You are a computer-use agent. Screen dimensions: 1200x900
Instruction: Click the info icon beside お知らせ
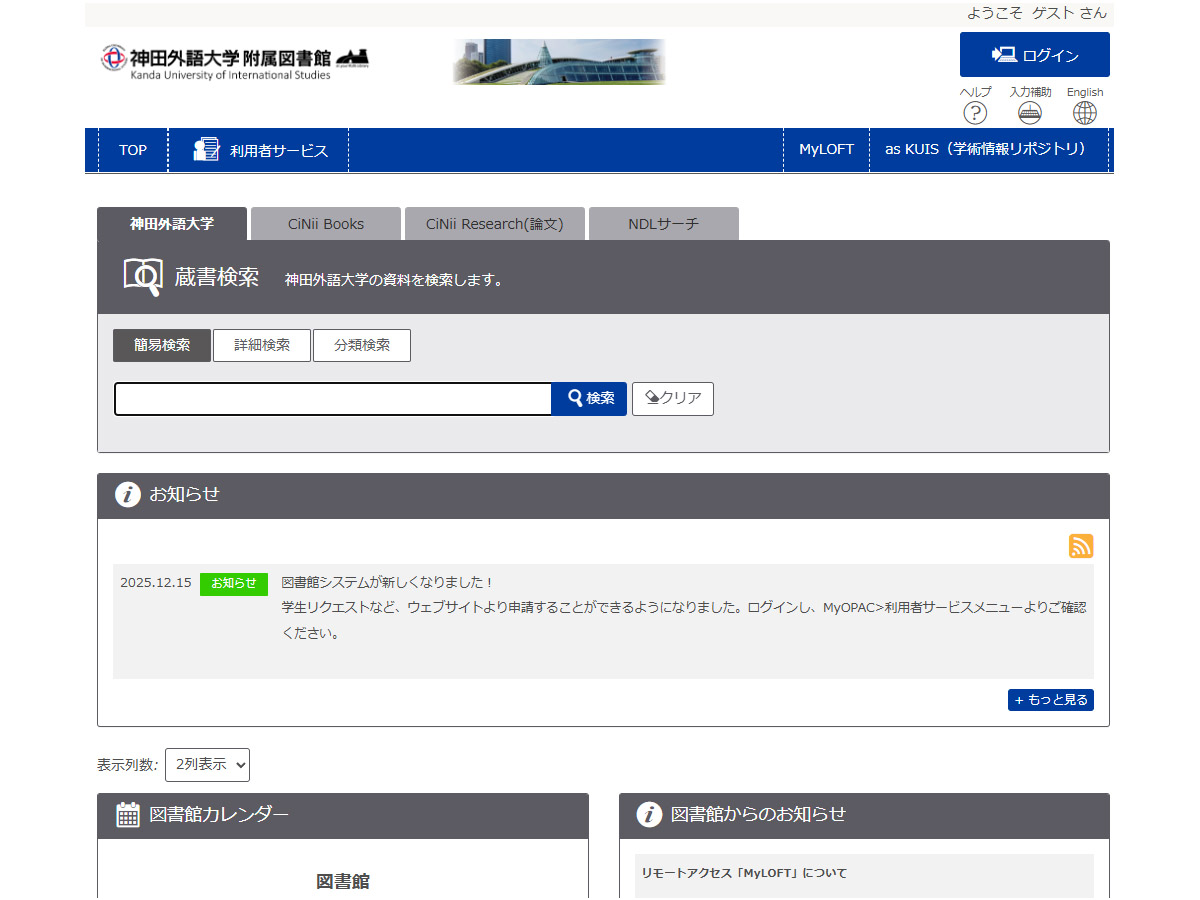[x=127, y=494]
